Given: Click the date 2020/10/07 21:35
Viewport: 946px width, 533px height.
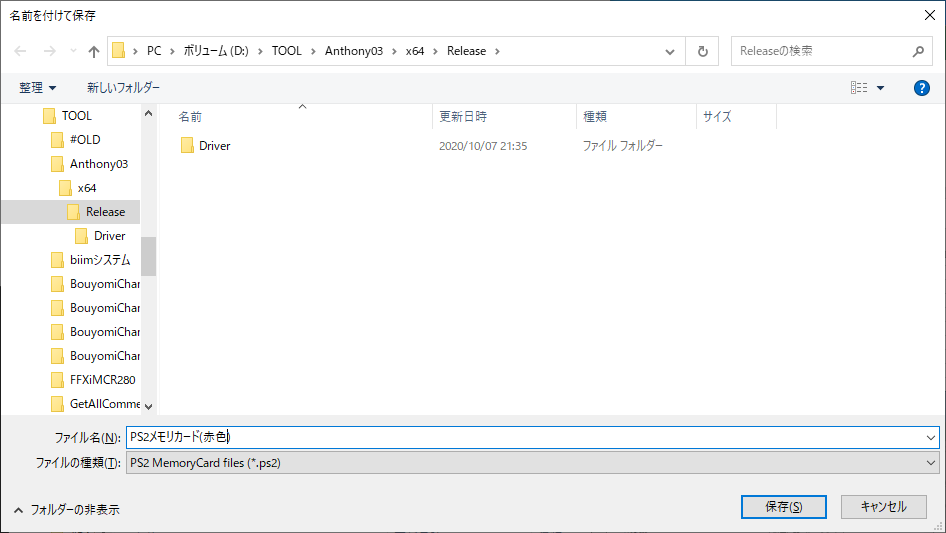Looking at the screenshot, I should 483,146.
